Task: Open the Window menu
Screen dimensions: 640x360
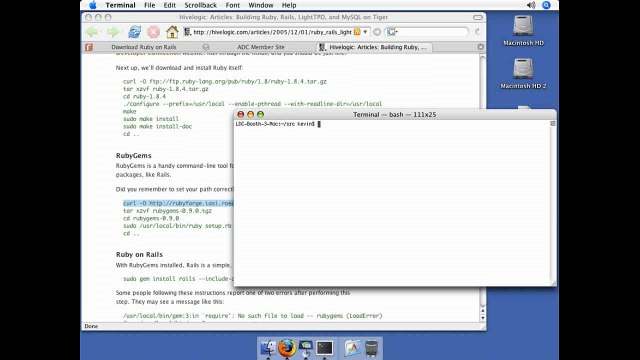Action: 261,5
